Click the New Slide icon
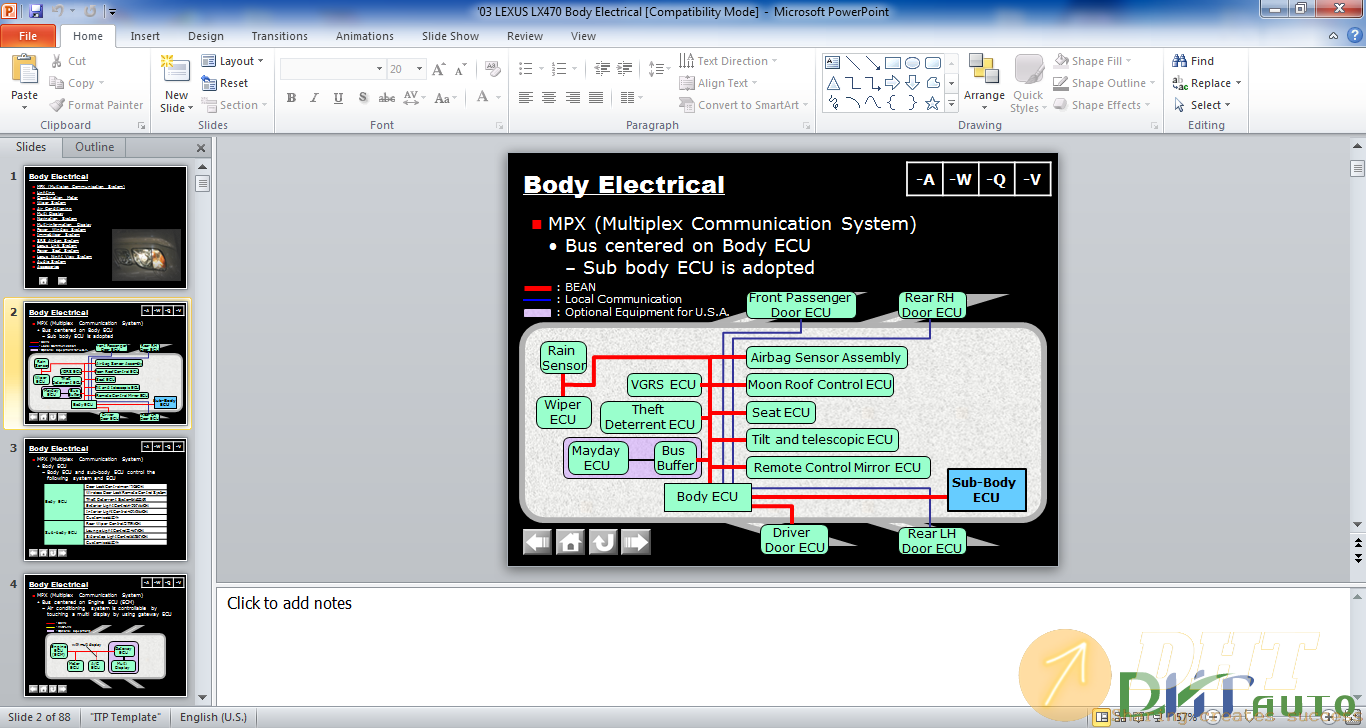This screenshot has height=728, width=1366. [176, 70]
